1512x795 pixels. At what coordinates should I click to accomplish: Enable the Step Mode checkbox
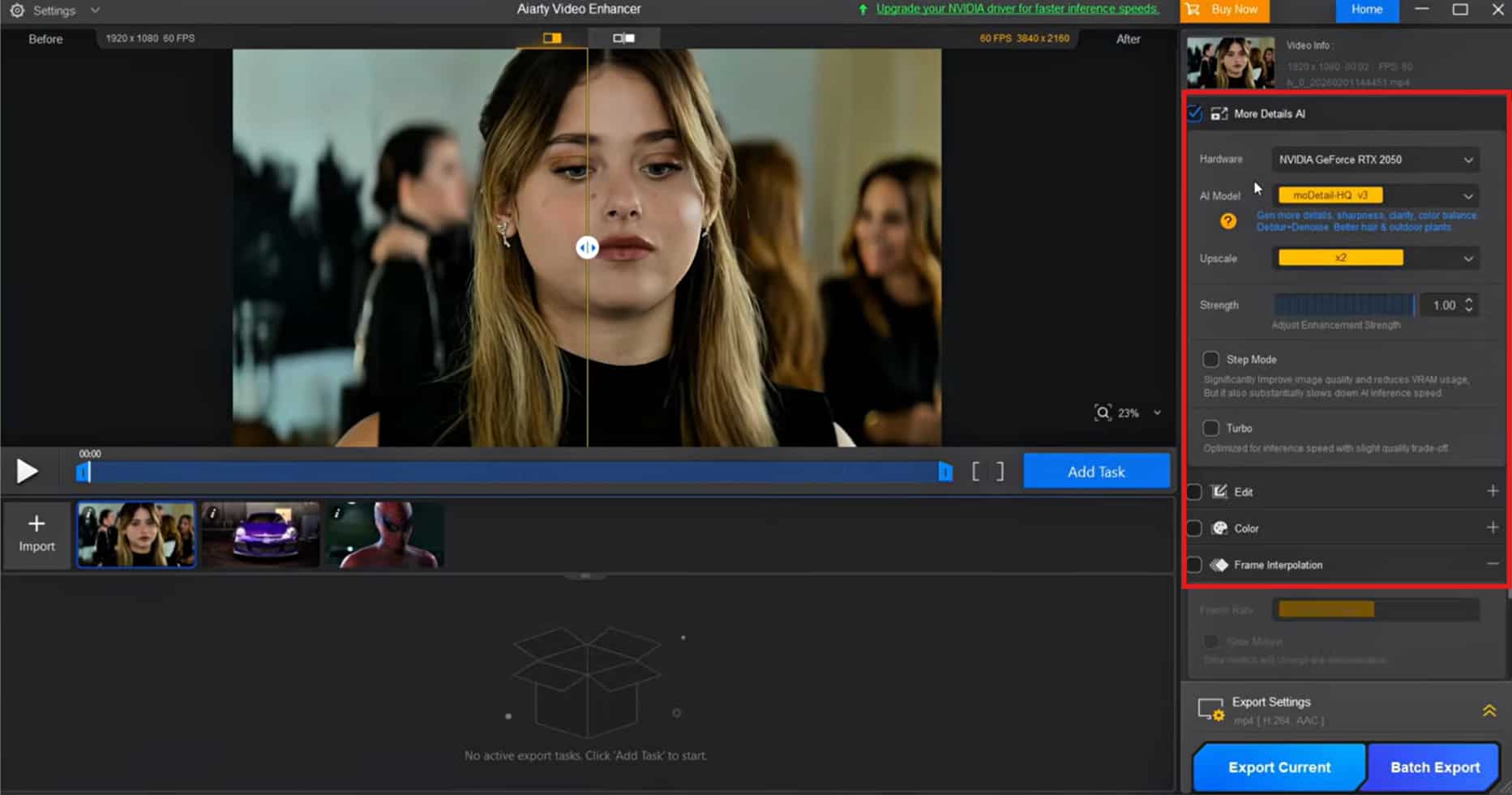click(x=1210, y=359)
